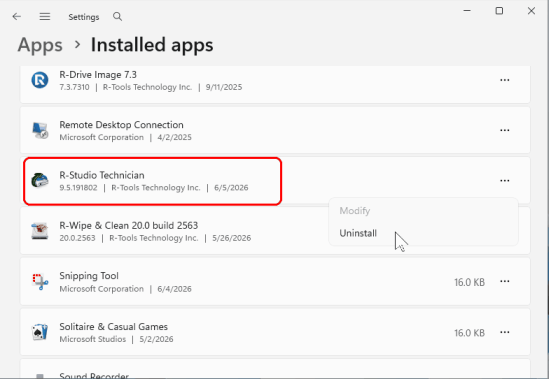Click version 20.0.2563 text

click(77, 238)
